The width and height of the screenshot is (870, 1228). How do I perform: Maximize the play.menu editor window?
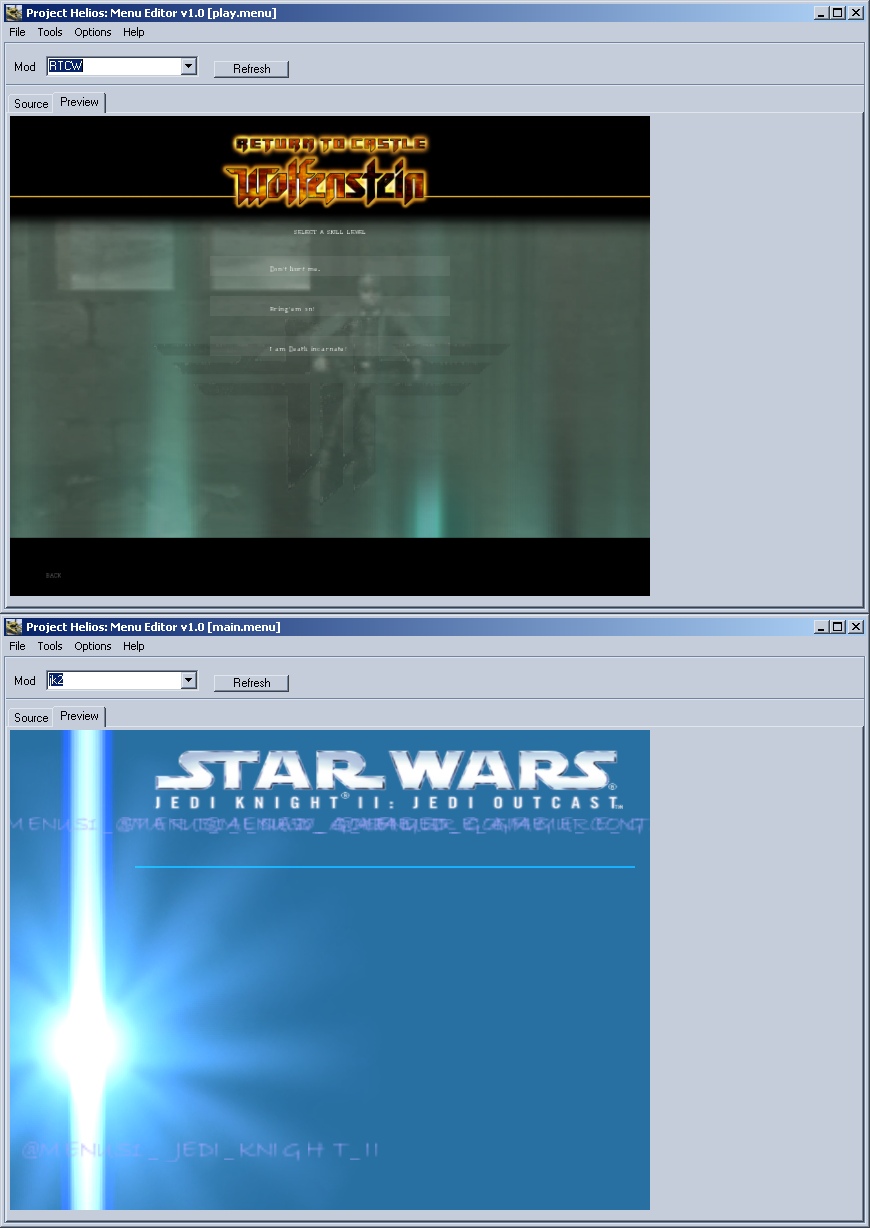(837, 13)
